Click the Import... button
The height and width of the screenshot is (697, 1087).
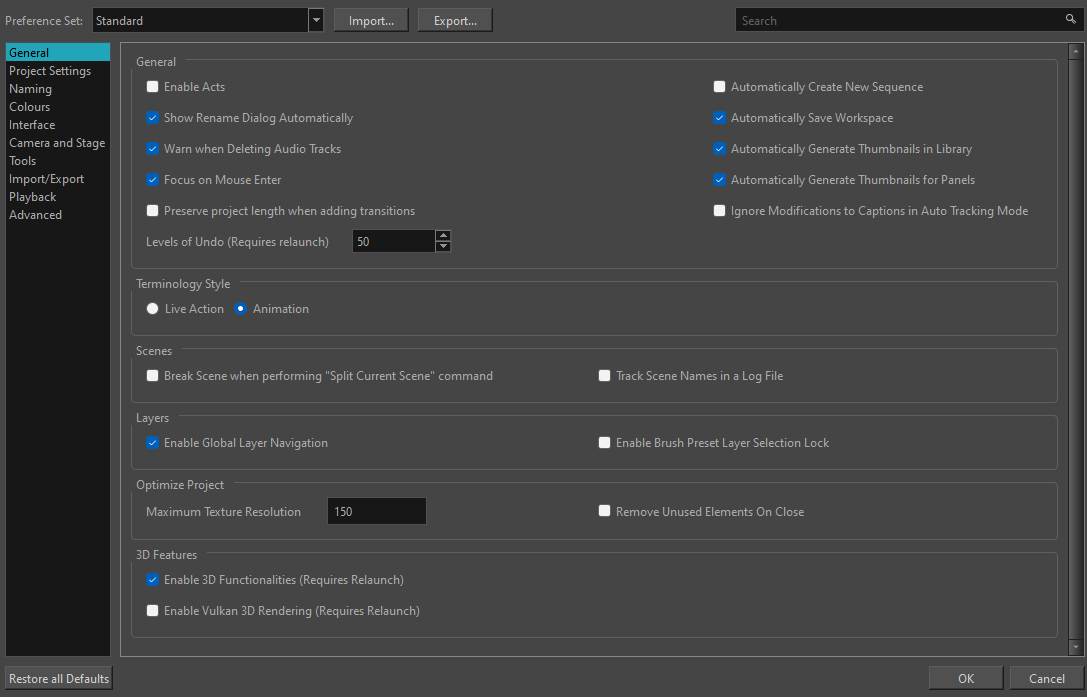coord(371,20)
